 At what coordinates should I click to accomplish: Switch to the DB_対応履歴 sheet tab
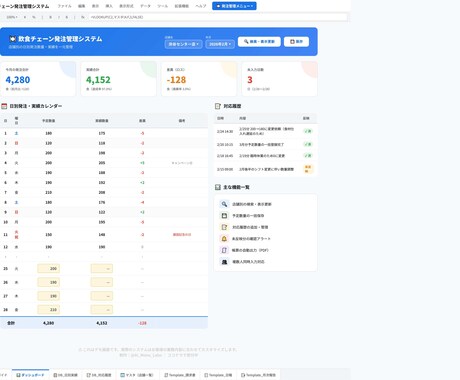click(99, 375)
